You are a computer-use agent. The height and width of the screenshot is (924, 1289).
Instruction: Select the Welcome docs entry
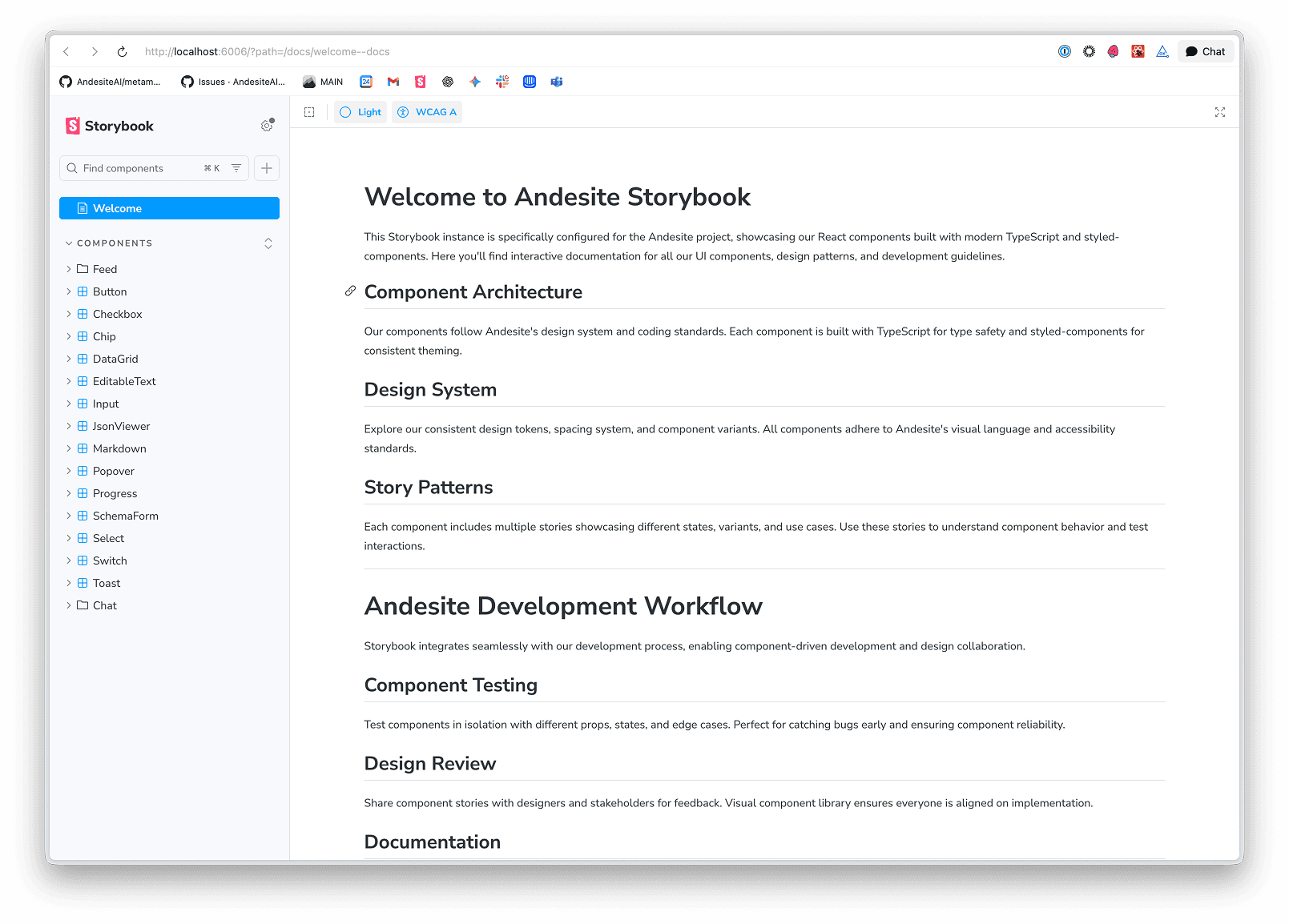click(x=118, y=208)
